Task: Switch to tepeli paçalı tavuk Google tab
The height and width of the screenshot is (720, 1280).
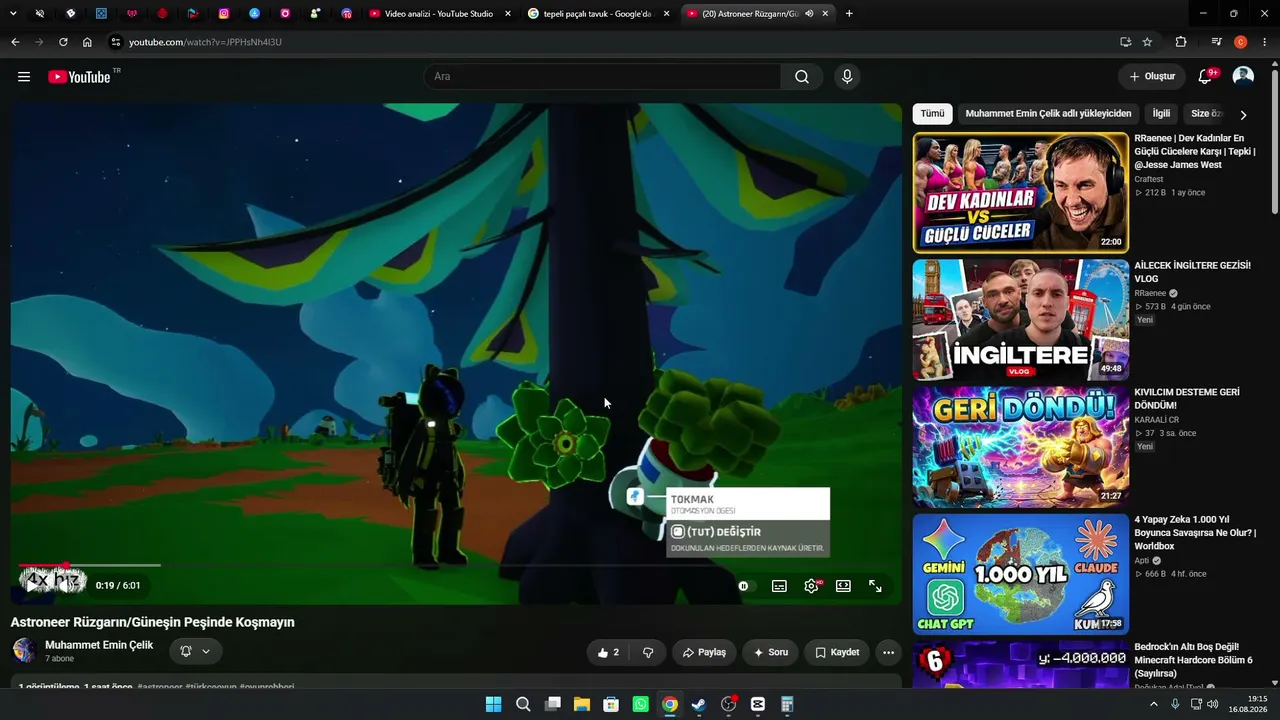Action: 598,14
